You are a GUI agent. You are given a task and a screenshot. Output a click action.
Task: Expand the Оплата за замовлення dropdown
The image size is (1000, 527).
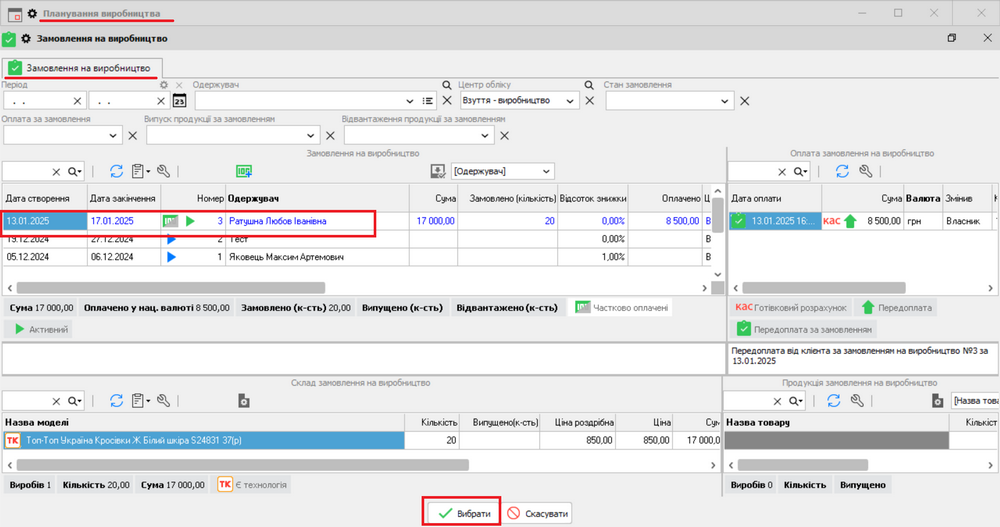tap(116, 136)
